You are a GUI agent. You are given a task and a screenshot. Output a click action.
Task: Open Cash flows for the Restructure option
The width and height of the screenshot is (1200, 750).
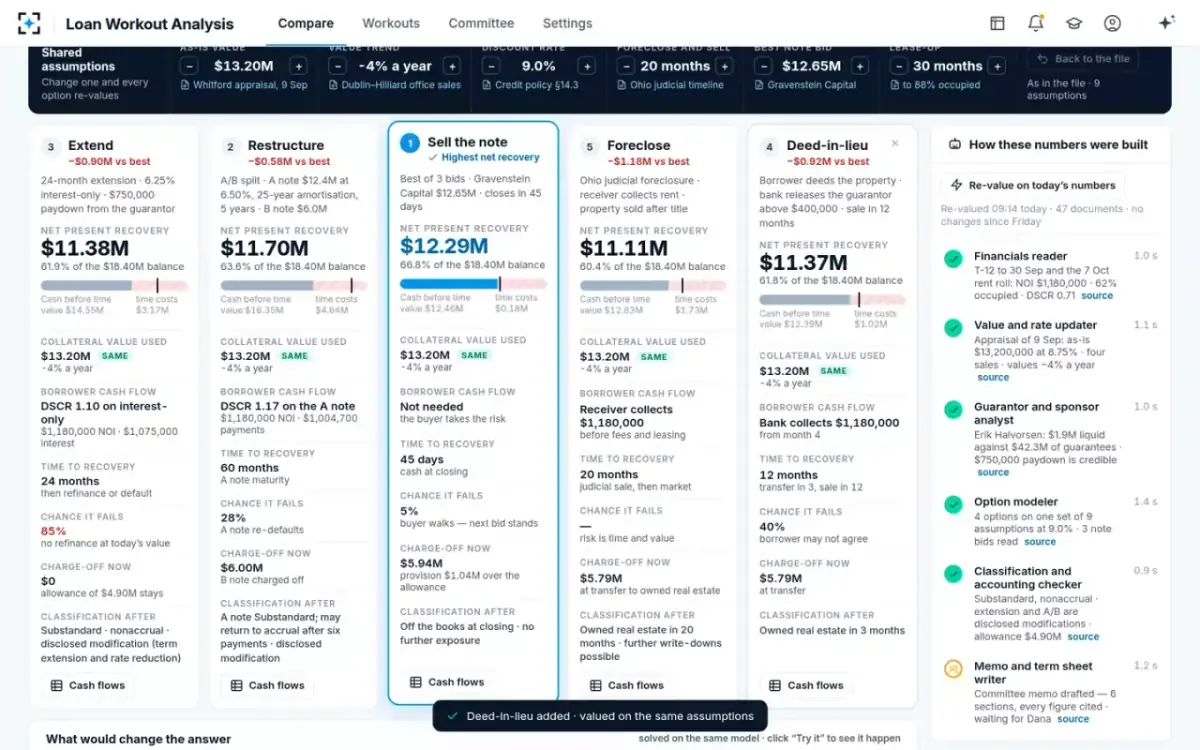tap(268, 685)
